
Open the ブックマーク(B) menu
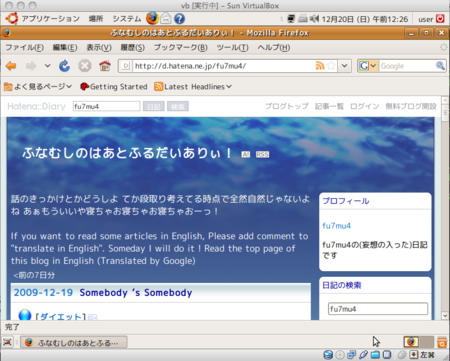pyautogui.click(x=181, y=48)
